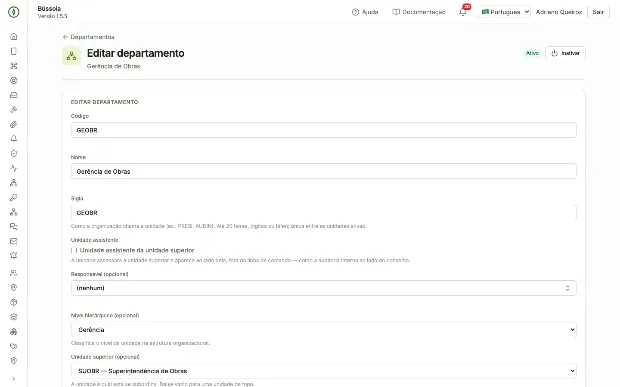Click the single cube icon in sidebar
620x387 pixels.
click(13, 302)
